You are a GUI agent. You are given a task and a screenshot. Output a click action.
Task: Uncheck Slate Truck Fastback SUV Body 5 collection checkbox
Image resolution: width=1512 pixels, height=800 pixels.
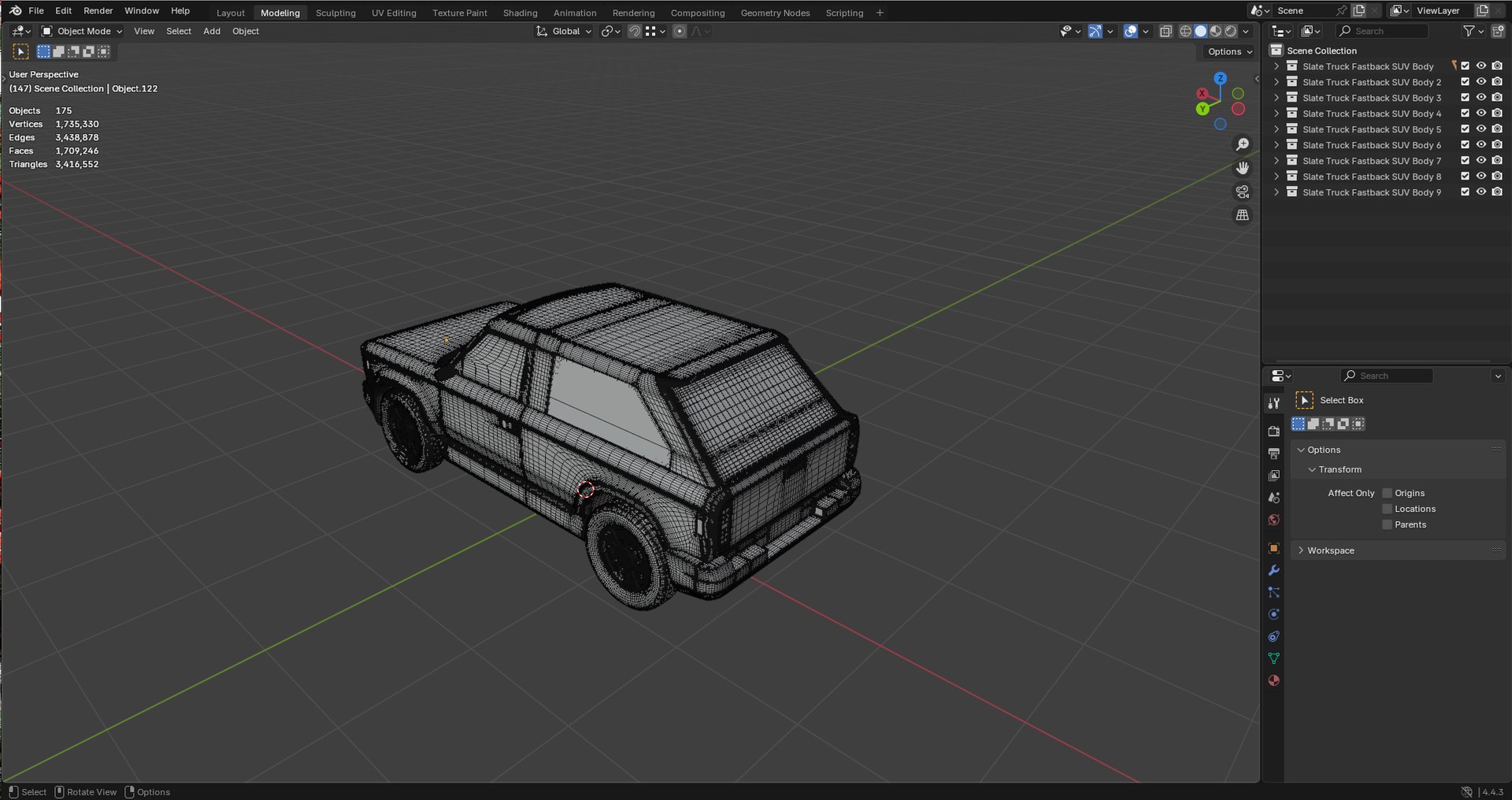(1466, 129)
